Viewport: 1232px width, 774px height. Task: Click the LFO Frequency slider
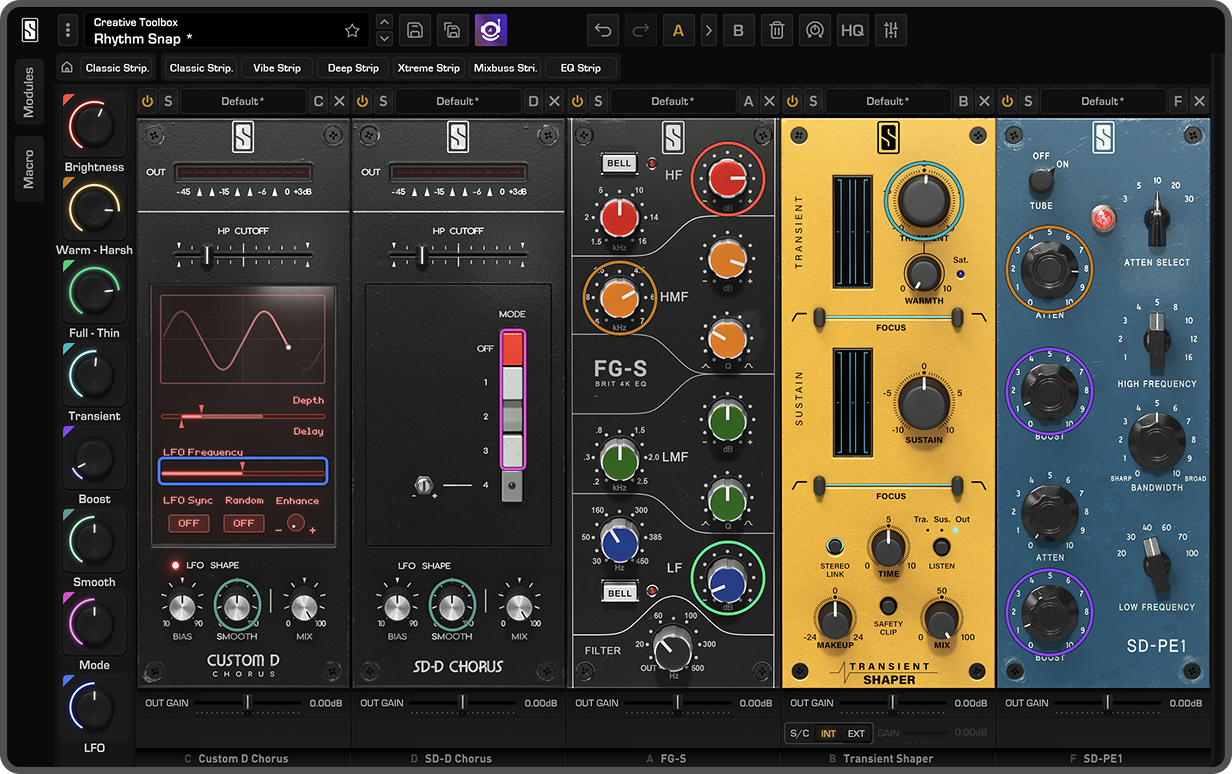243,471
